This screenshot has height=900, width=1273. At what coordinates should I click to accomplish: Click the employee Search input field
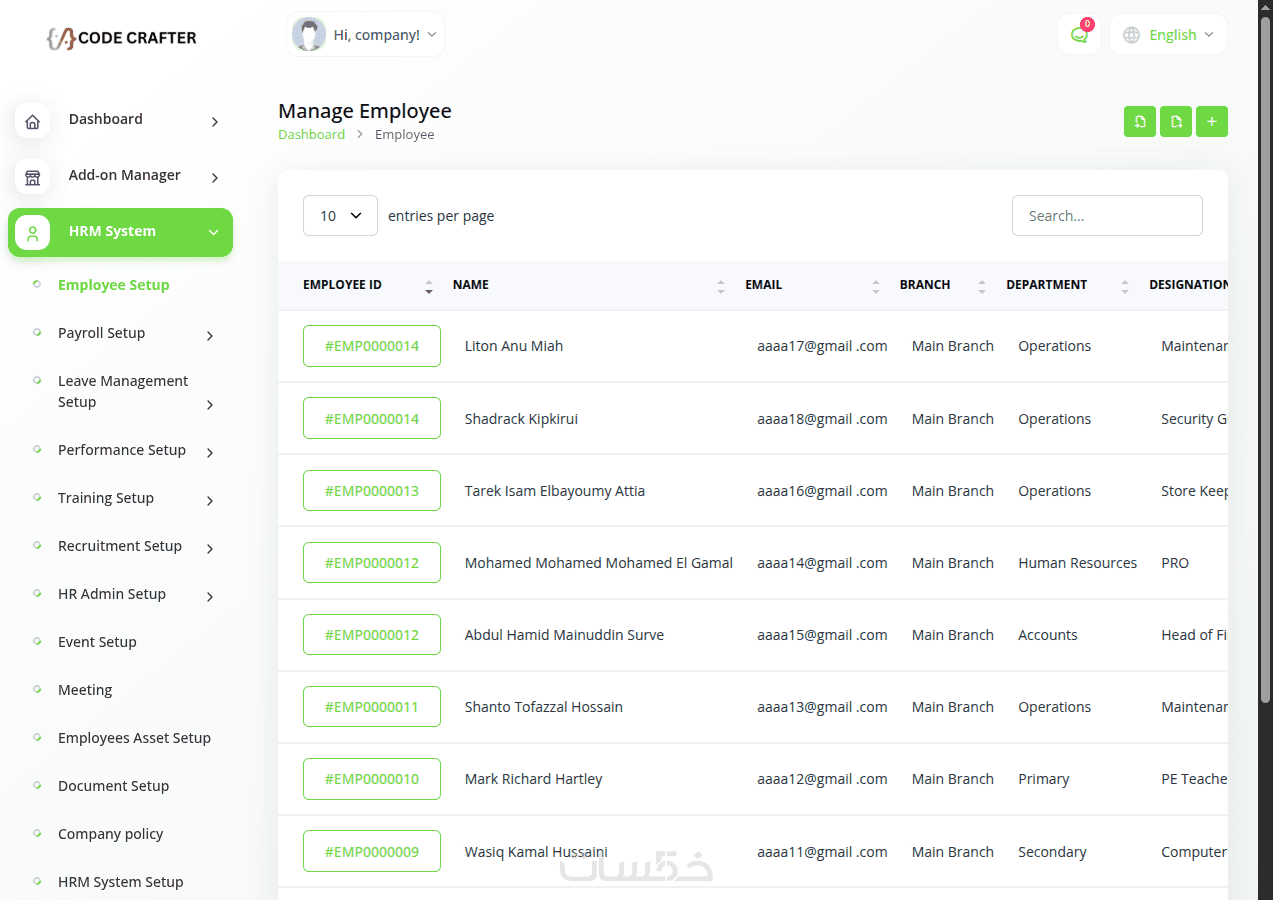tap(1107, 216)
